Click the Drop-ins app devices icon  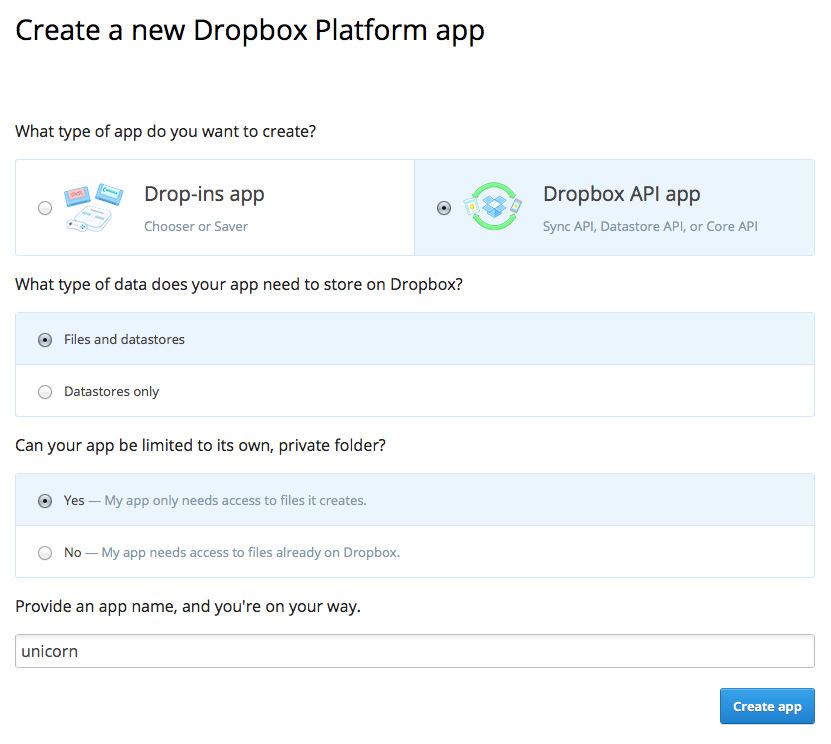coord(94,208)
